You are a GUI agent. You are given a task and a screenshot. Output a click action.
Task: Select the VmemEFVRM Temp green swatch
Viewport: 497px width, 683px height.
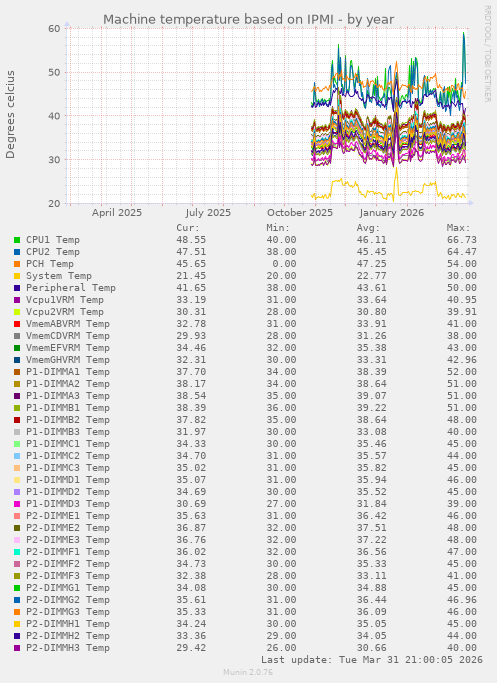pos(17,348)
